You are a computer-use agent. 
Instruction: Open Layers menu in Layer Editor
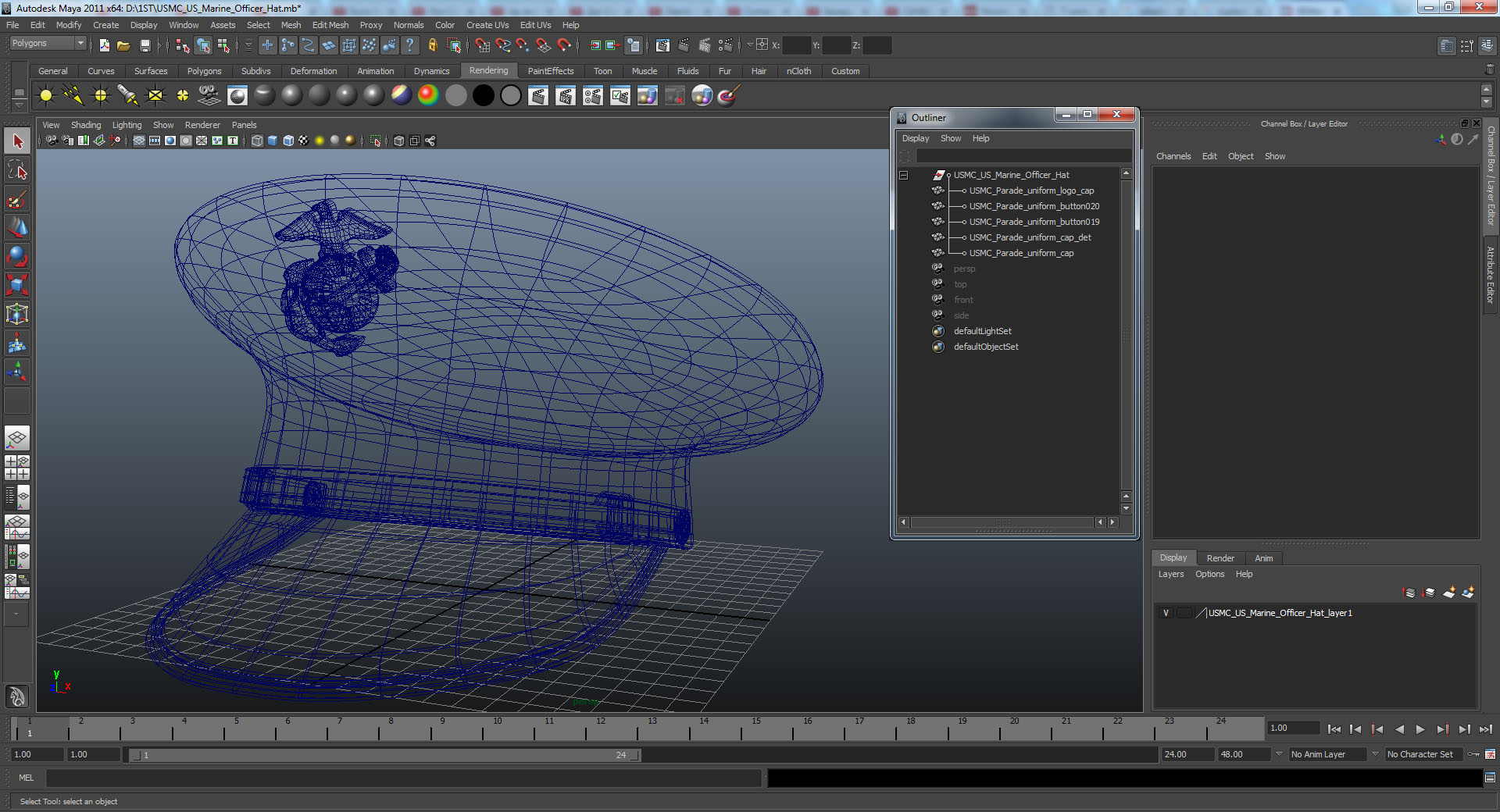(x=1170, y=574)
